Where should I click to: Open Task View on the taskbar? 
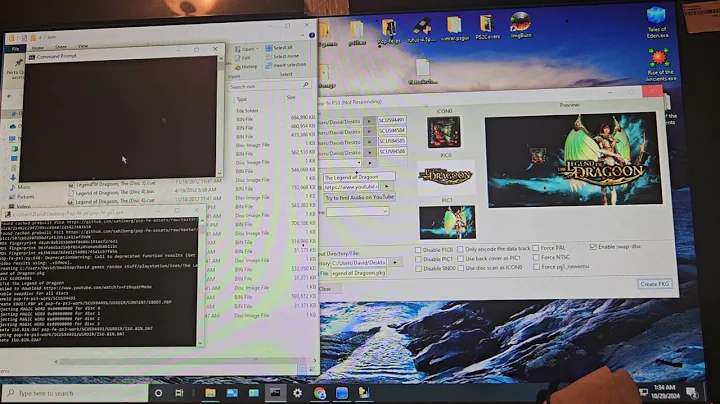[x=180, y=393]
